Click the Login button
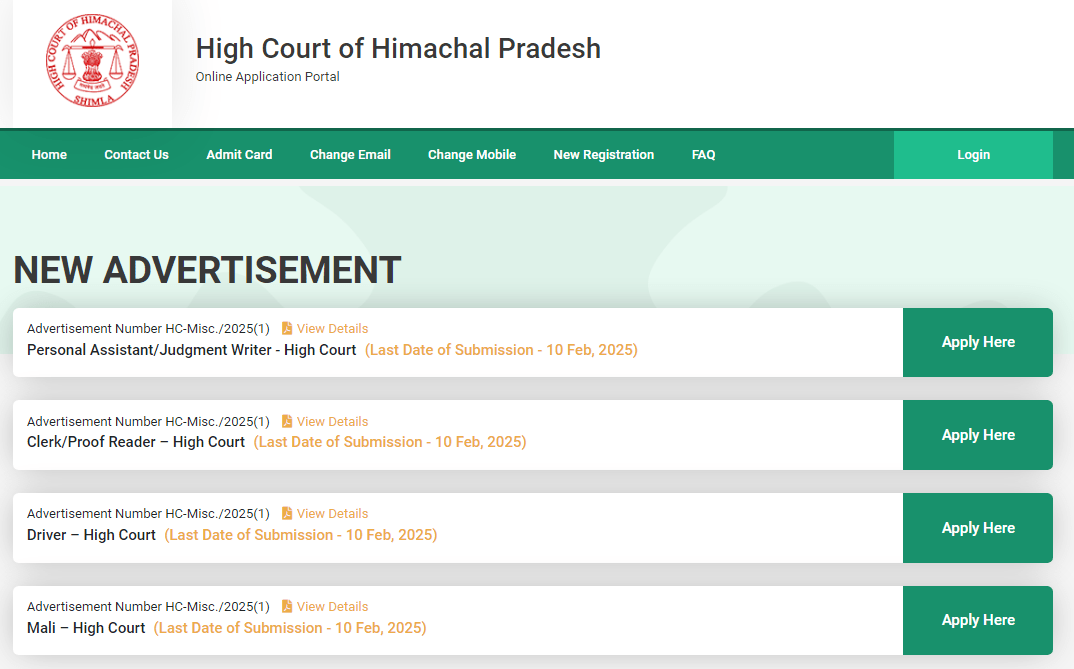 (973, 155)
